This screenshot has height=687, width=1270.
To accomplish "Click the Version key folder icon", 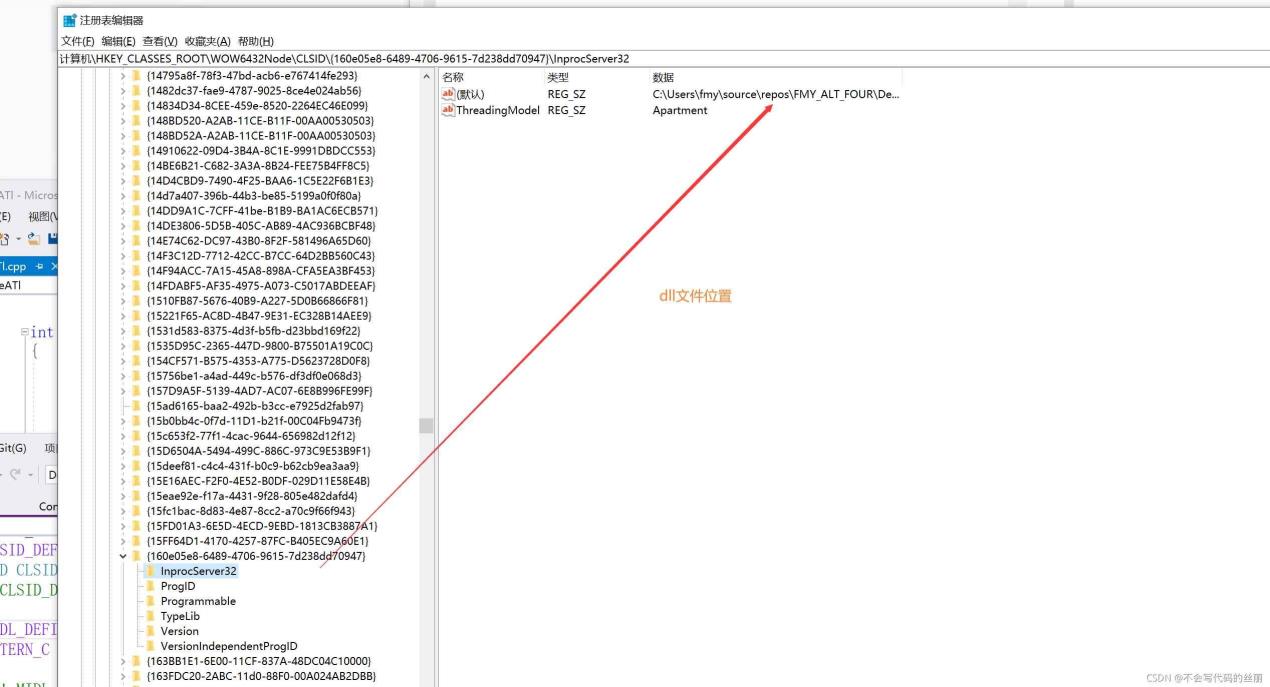I will pyautogui.click(x=151, y=631).
